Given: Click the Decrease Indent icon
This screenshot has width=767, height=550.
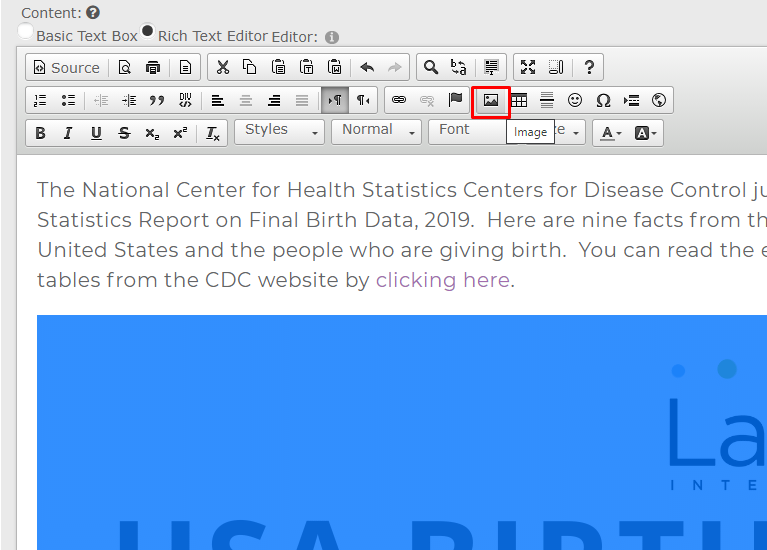Looking at the screenshot, I should pos(101,100).
